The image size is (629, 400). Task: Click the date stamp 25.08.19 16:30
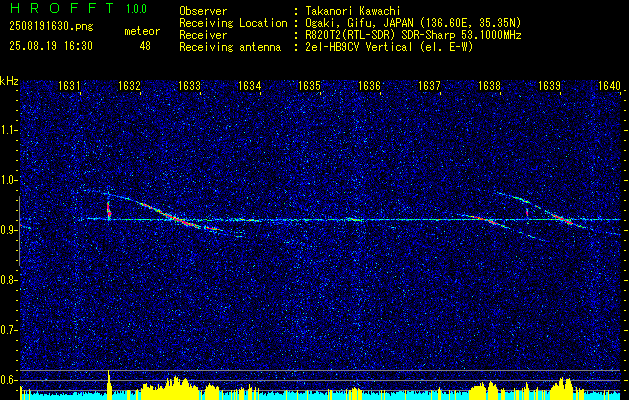[51, 46]
